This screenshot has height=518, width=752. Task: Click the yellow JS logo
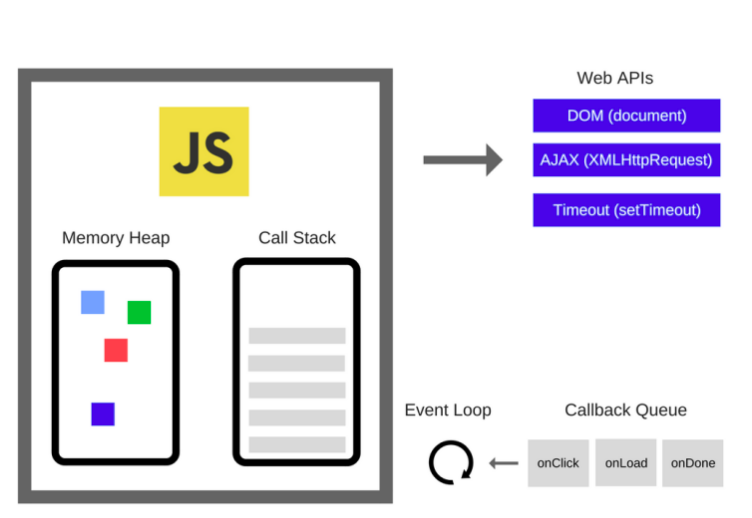pyautogui.click(x=204, y=151)
